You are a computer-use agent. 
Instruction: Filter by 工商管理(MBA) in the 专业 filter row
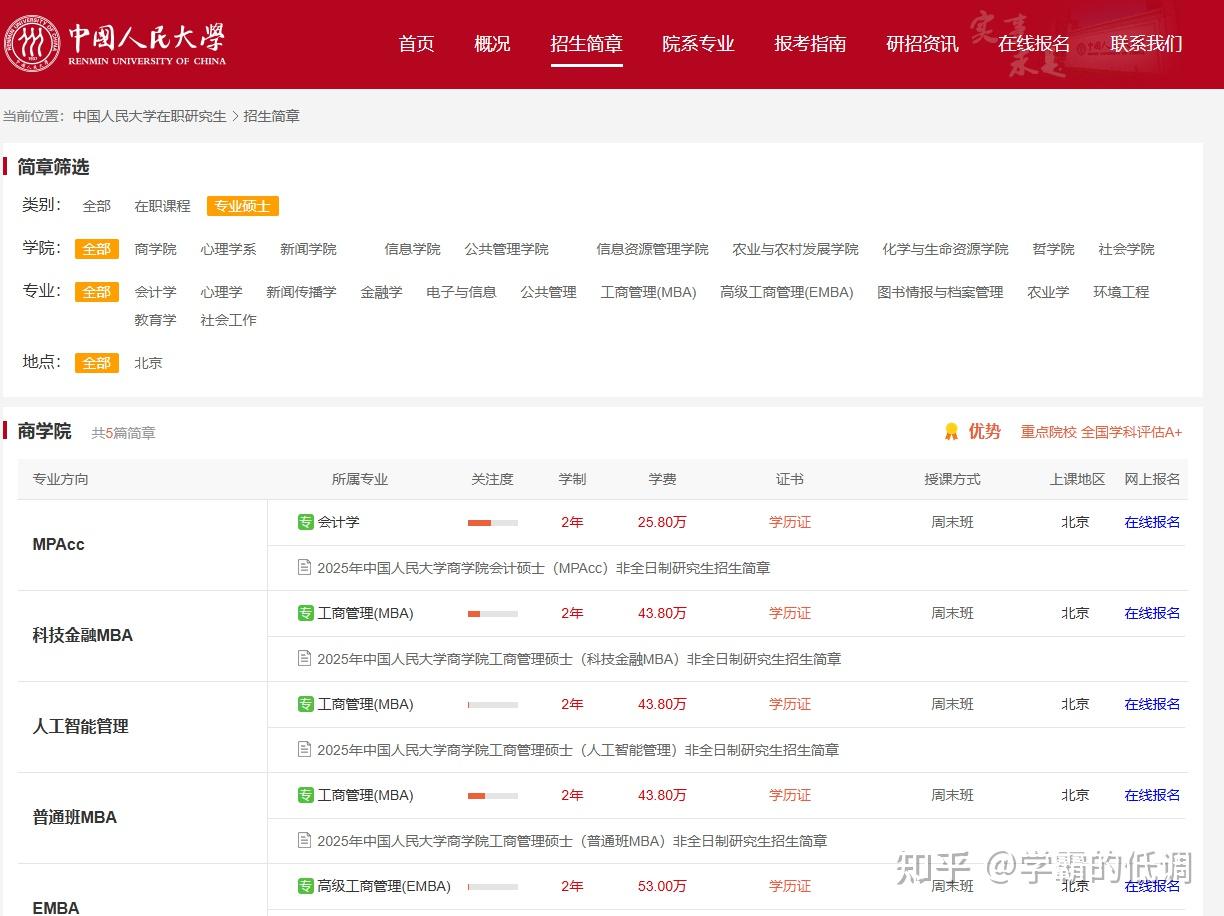click(648, 292)
